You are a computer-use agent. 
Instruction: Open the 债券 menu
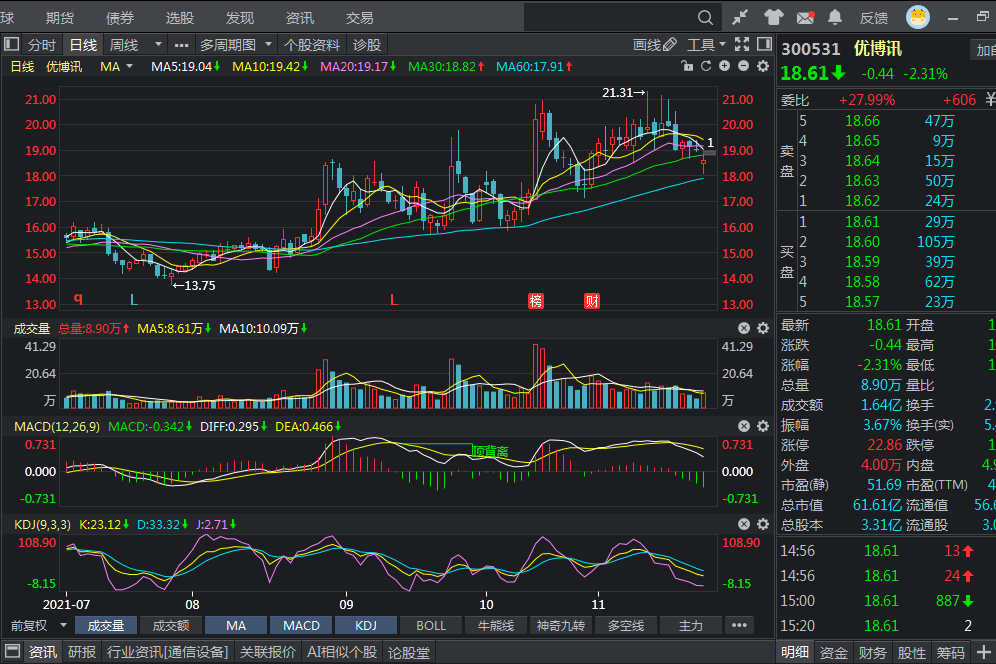click(120, 18)
